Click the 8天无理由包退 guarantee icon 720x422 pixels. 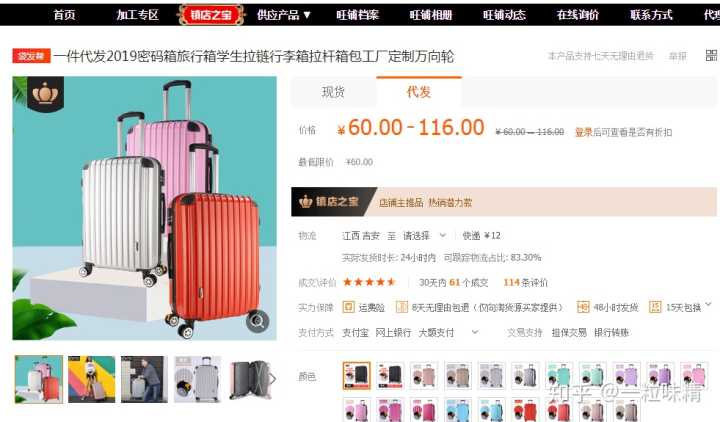[402, 307]
